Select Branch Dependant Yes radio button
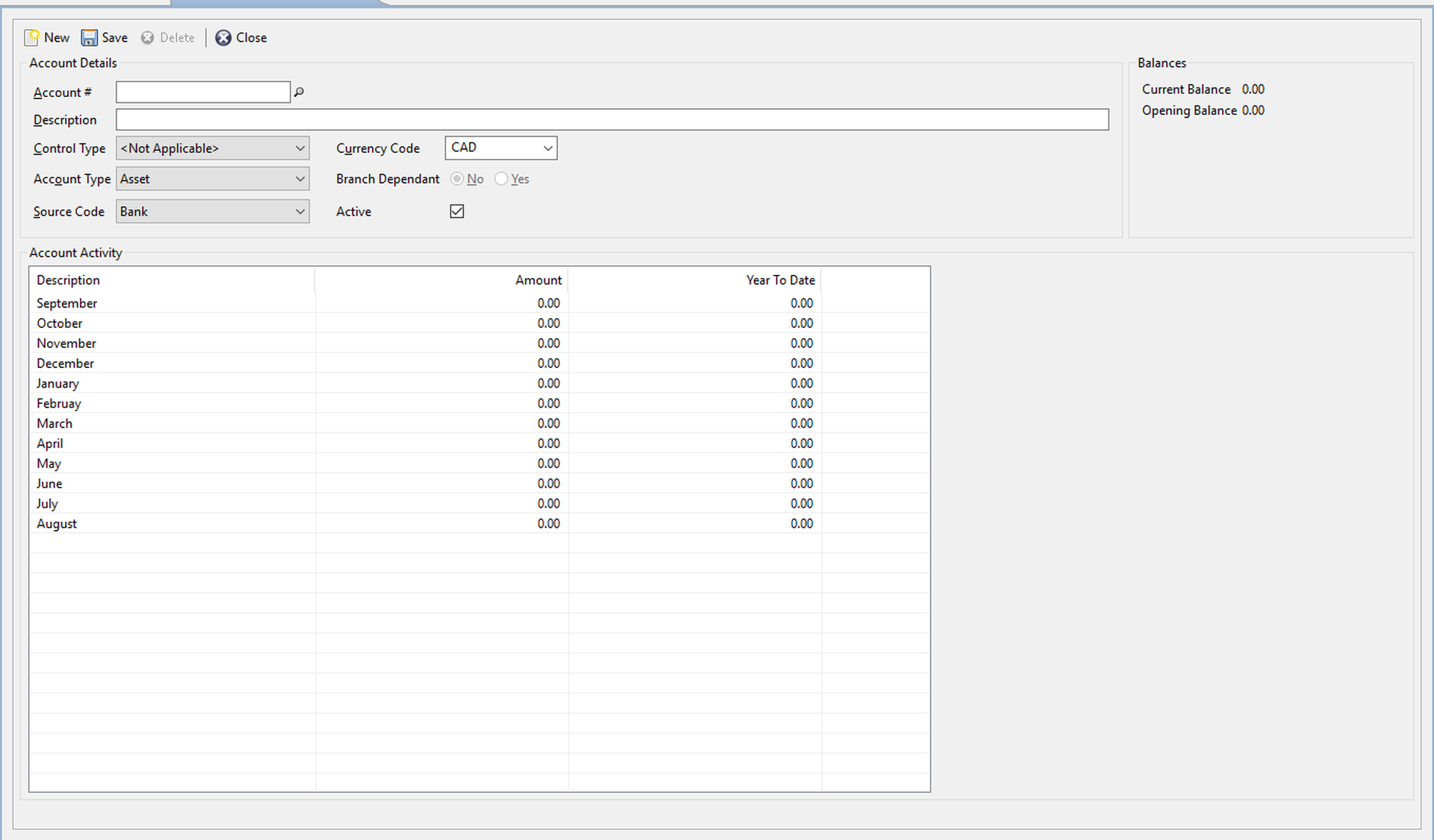The width and height of the screenshot is (1434, 840). click(x=501, y=178)
